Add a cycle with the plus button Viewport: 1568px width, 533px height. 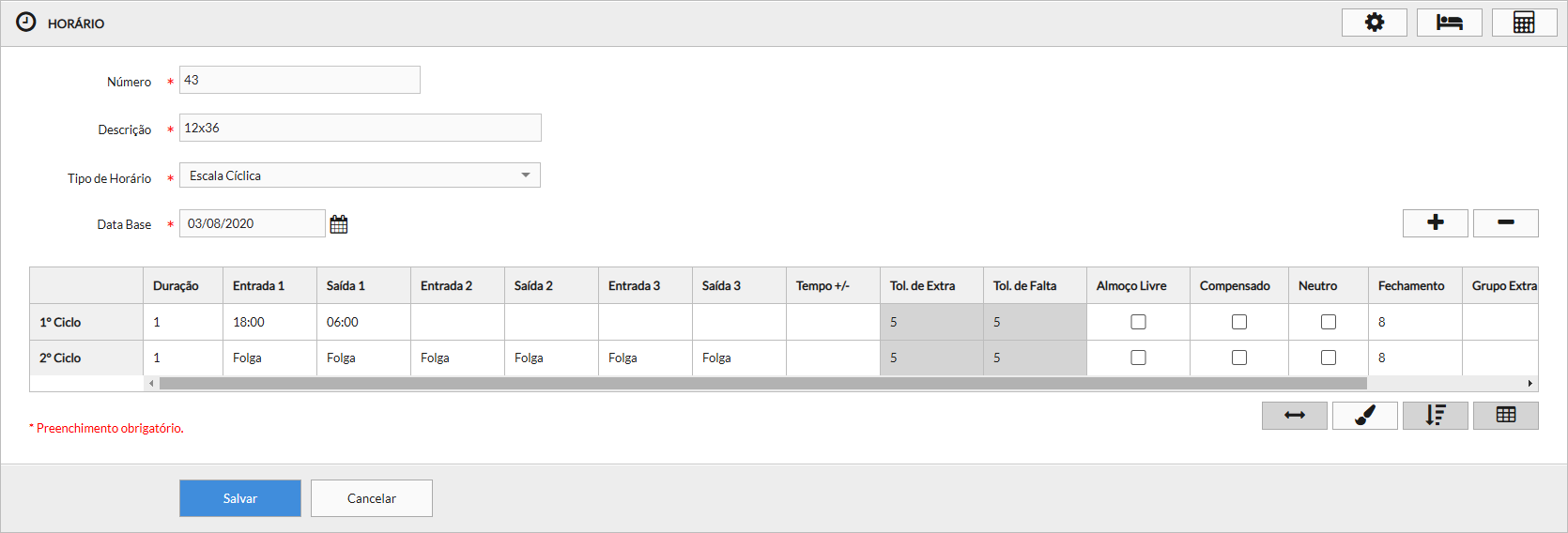pos(1435,222)
